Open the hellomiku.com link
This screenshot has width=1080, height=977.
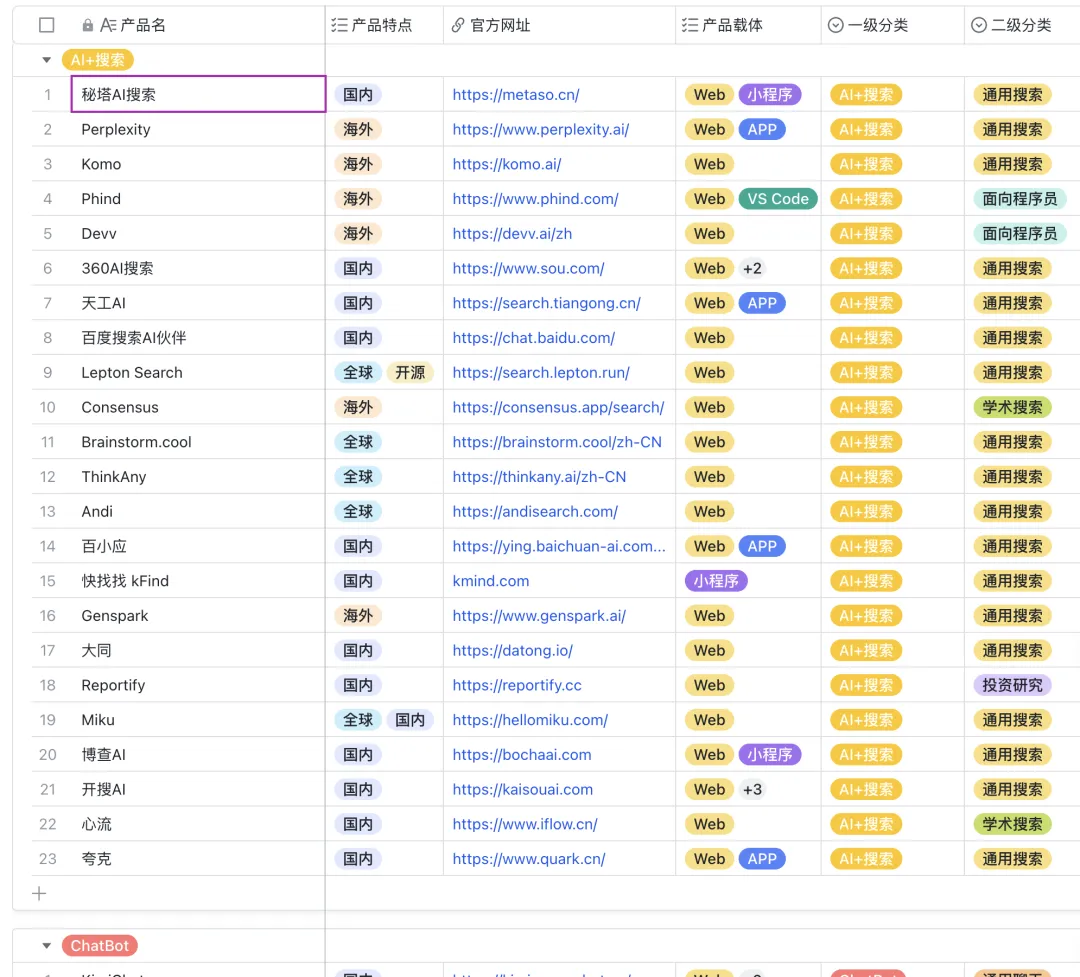pos(530,720)
